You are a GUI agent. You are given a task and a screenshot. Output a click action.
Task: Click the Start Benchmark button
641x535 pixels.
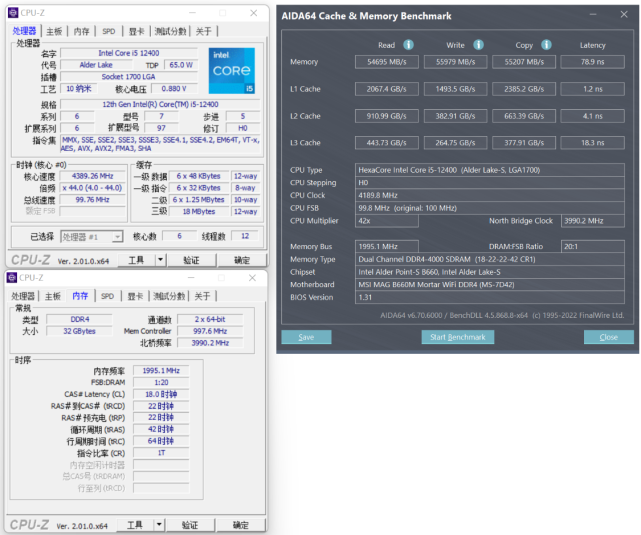click(x=458, y=337)
